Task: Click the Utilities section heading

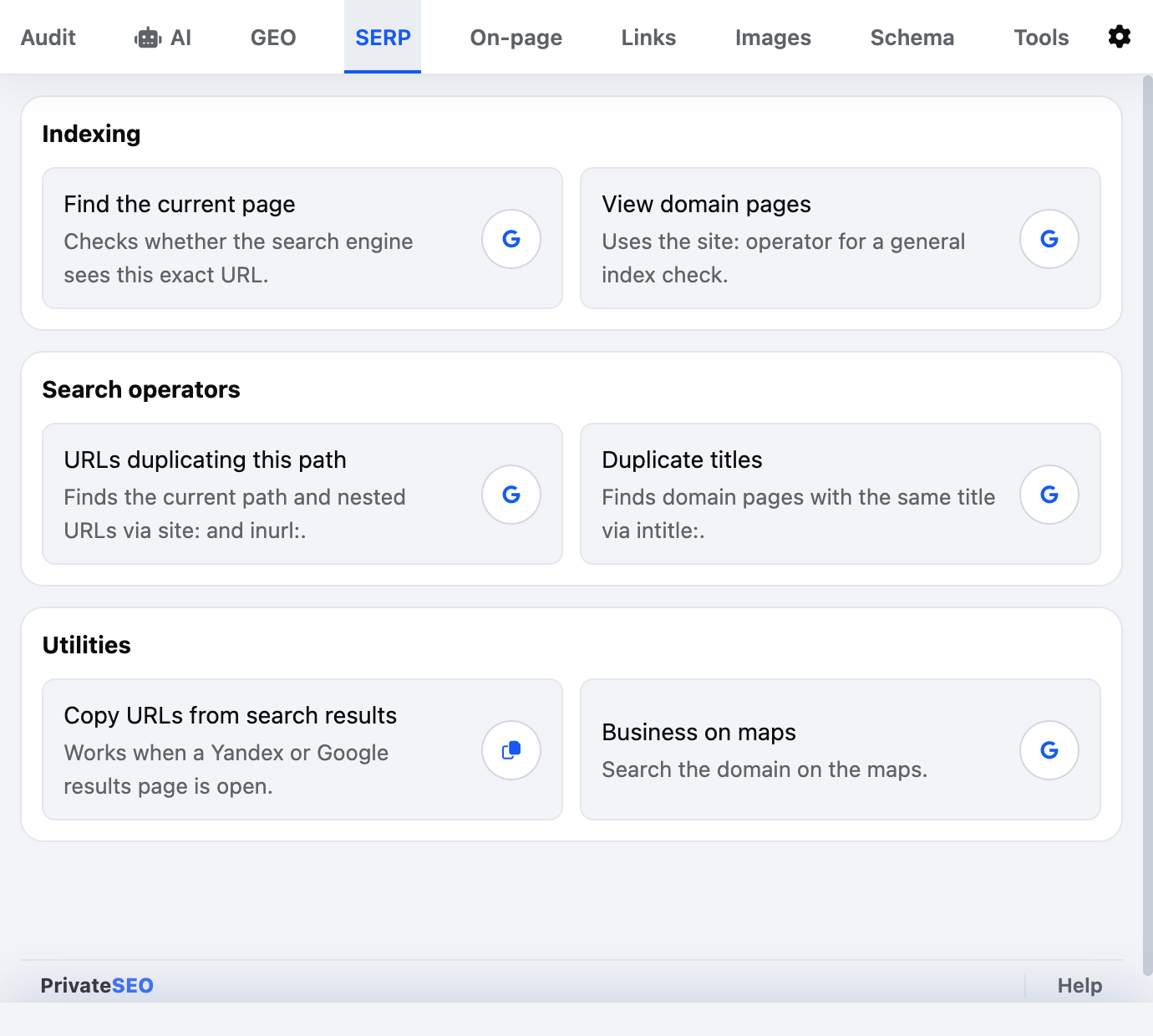Action: point(87,645)
